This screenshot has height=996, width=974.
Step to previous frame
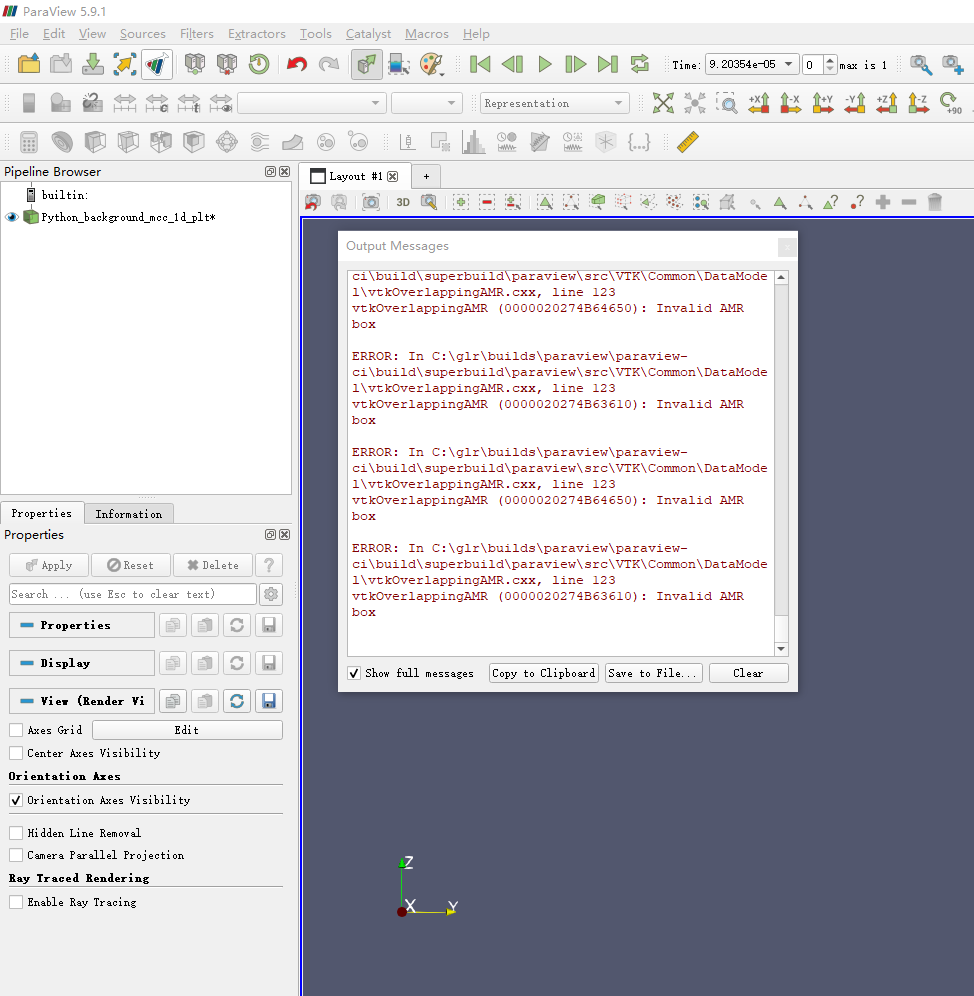coord(512,64)
